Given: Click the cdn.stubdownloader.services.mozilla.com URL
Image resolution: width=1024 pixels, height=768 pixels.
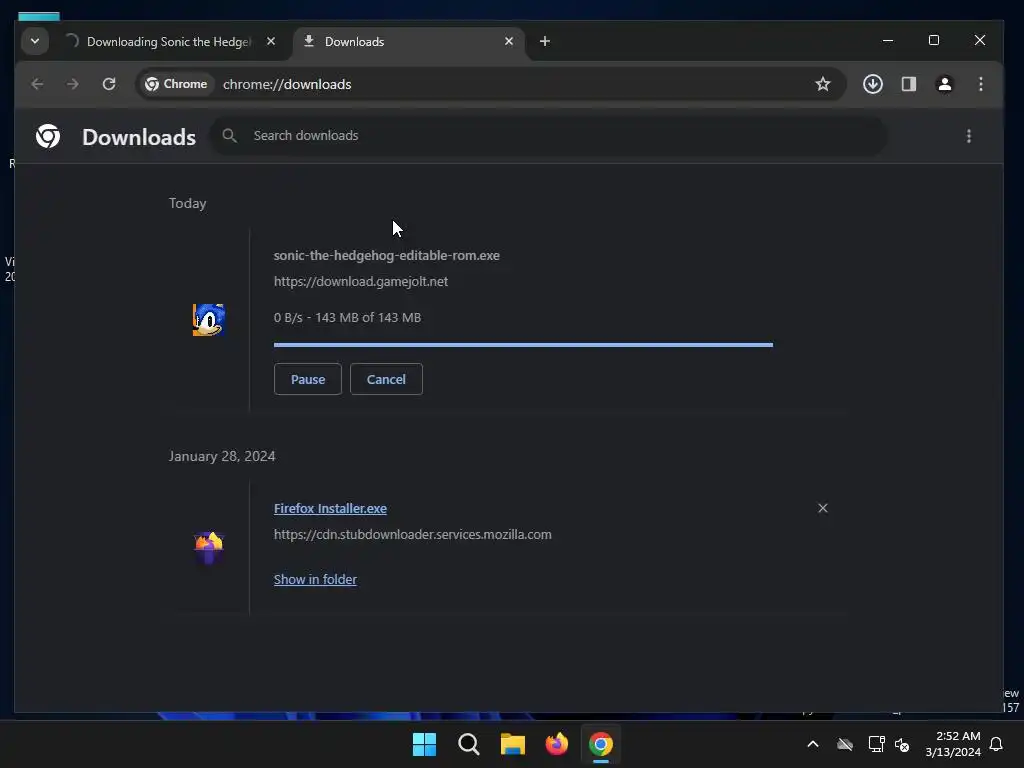Looking at the screenshot, I should coord(413,534).
